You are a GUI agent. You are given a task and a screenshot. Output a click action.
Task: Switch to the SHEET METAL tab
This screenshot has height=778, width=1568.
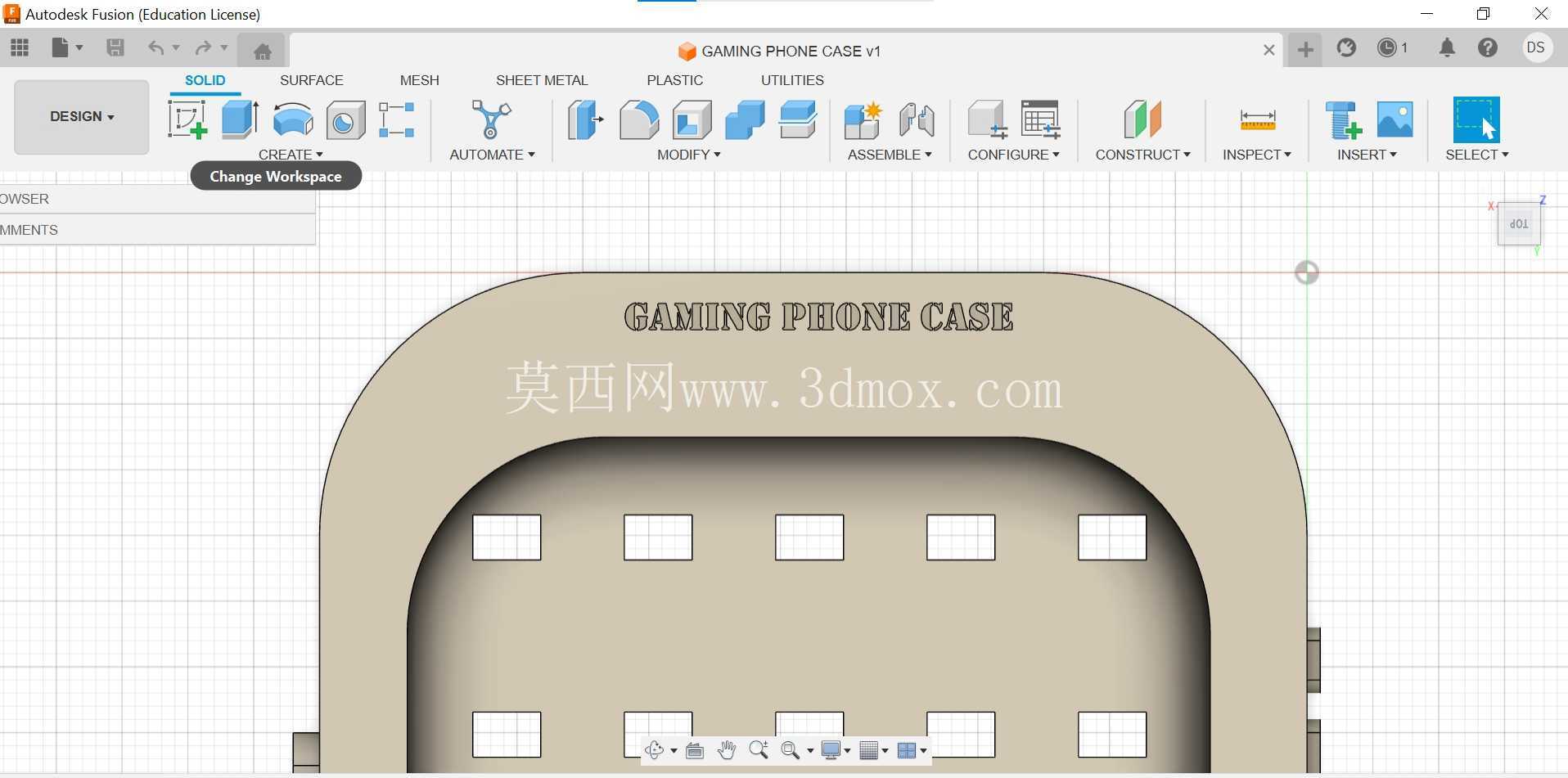542,80
